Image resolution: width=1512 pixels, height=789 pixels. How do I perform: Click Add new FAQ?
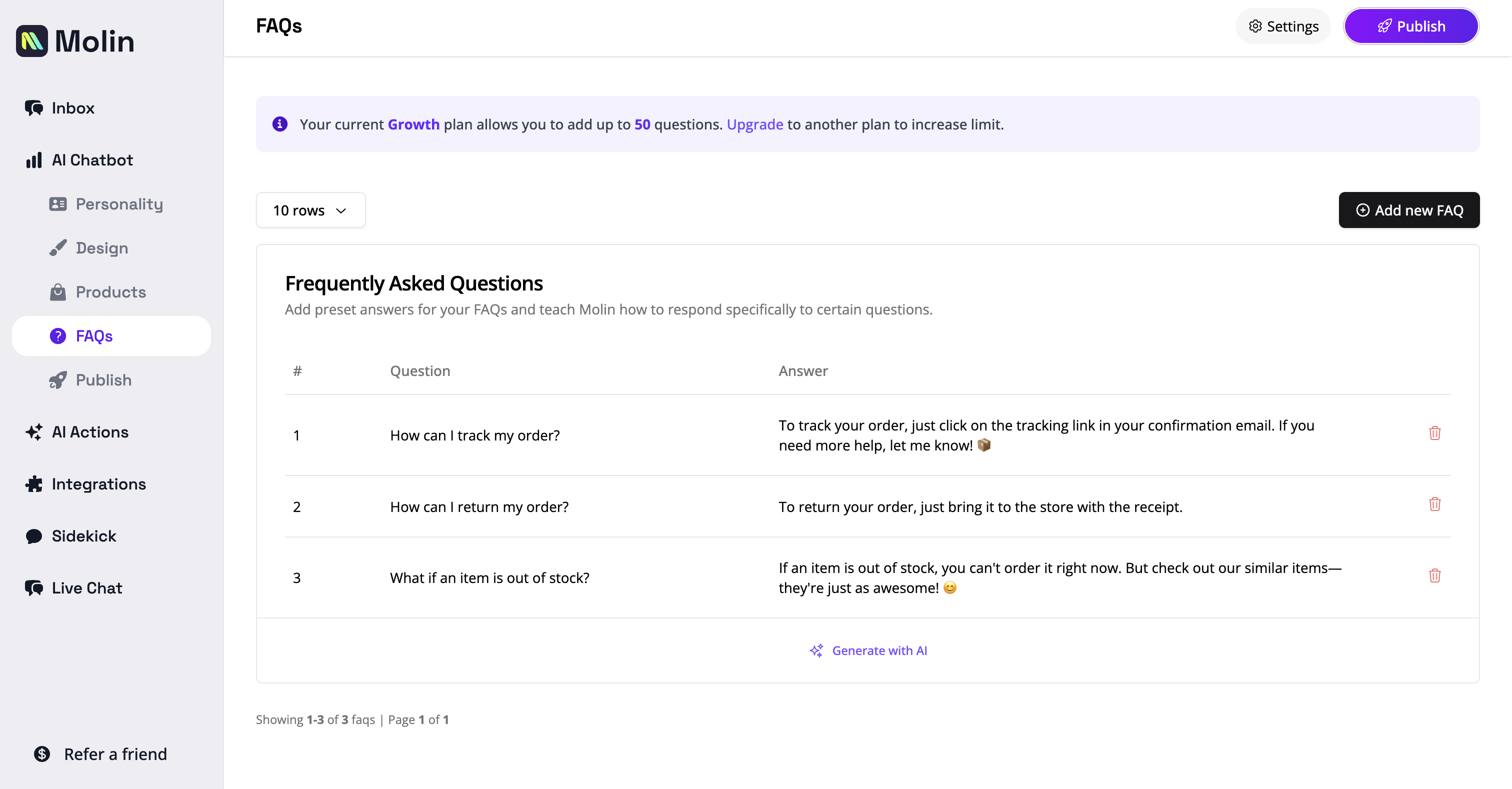click(1408, 209)
